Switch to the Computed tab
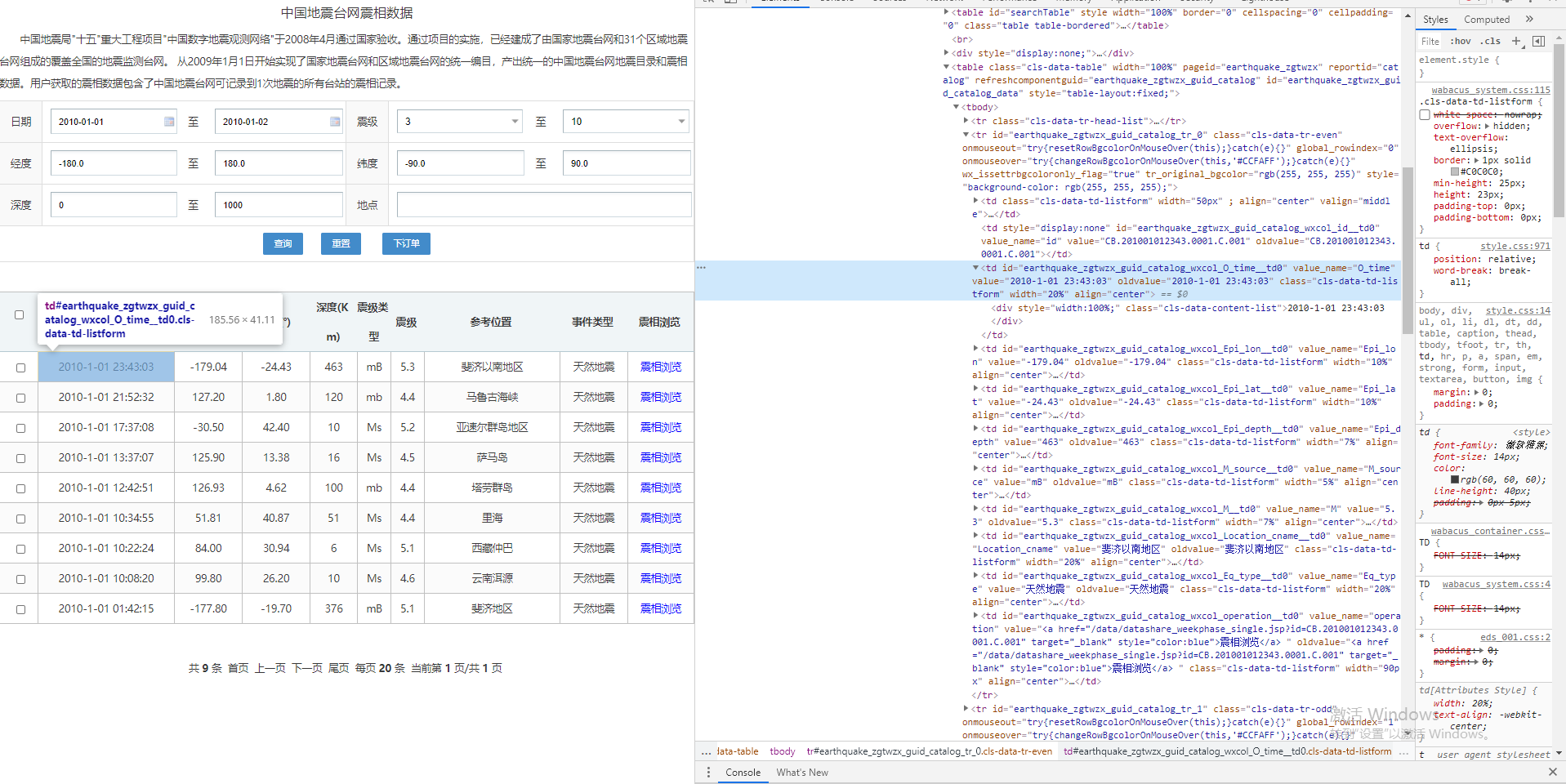 [x=1487, y=20]
